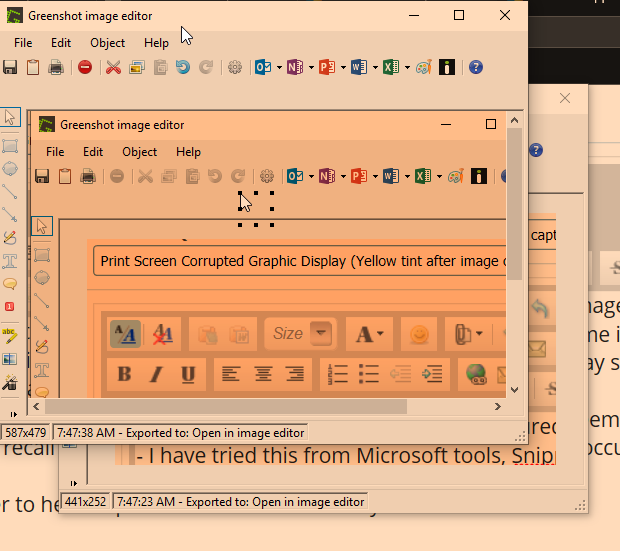Expand toolbar overflow arrow in background editor

(x=74, y=483)
